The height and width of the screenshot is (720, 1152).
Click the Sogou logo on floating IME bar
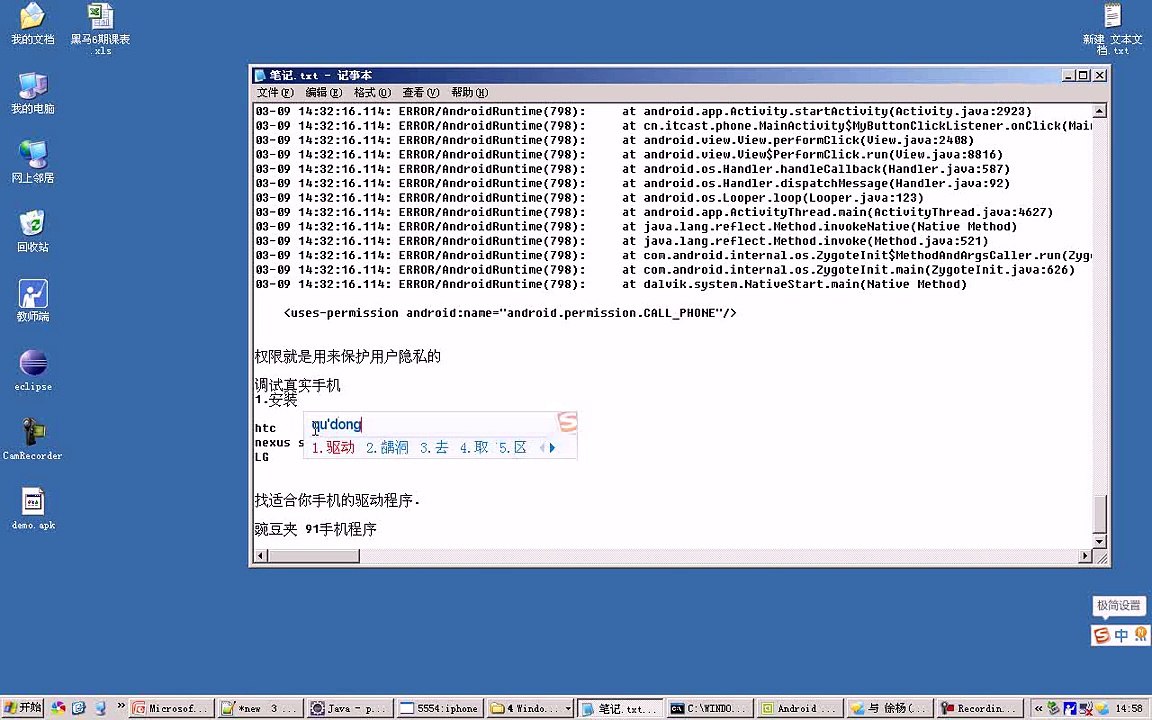(1101, 635)
